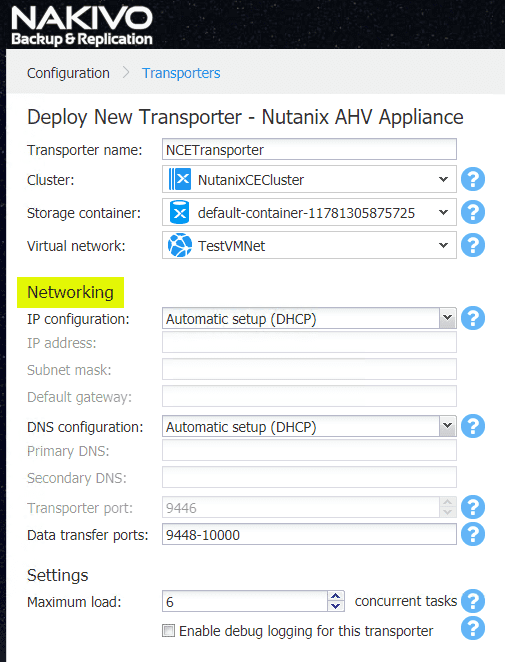
Task: Enable debug logging for this transporter
Action: [168, 631]
